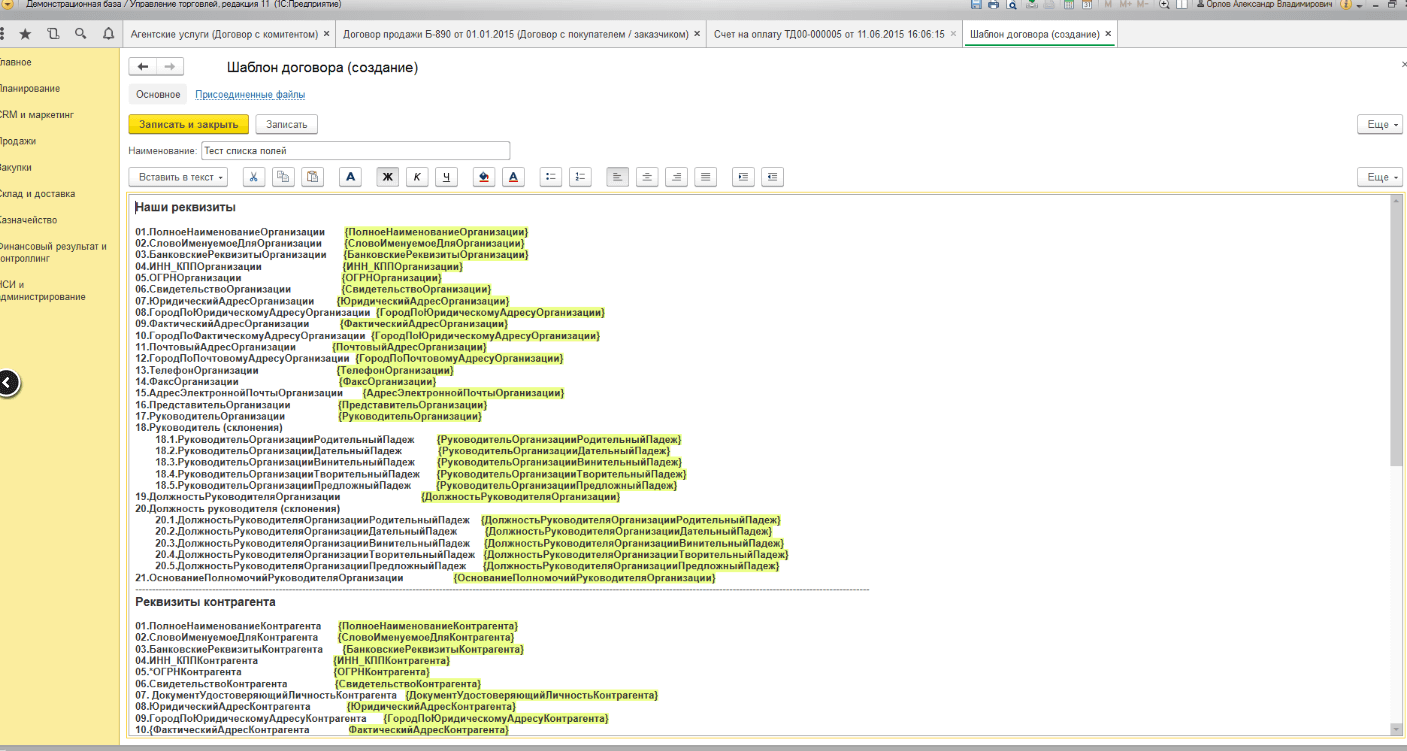1407x751 pixels.
Task: Click the document editor vertical scrollbar
Action: point(1396,463)
